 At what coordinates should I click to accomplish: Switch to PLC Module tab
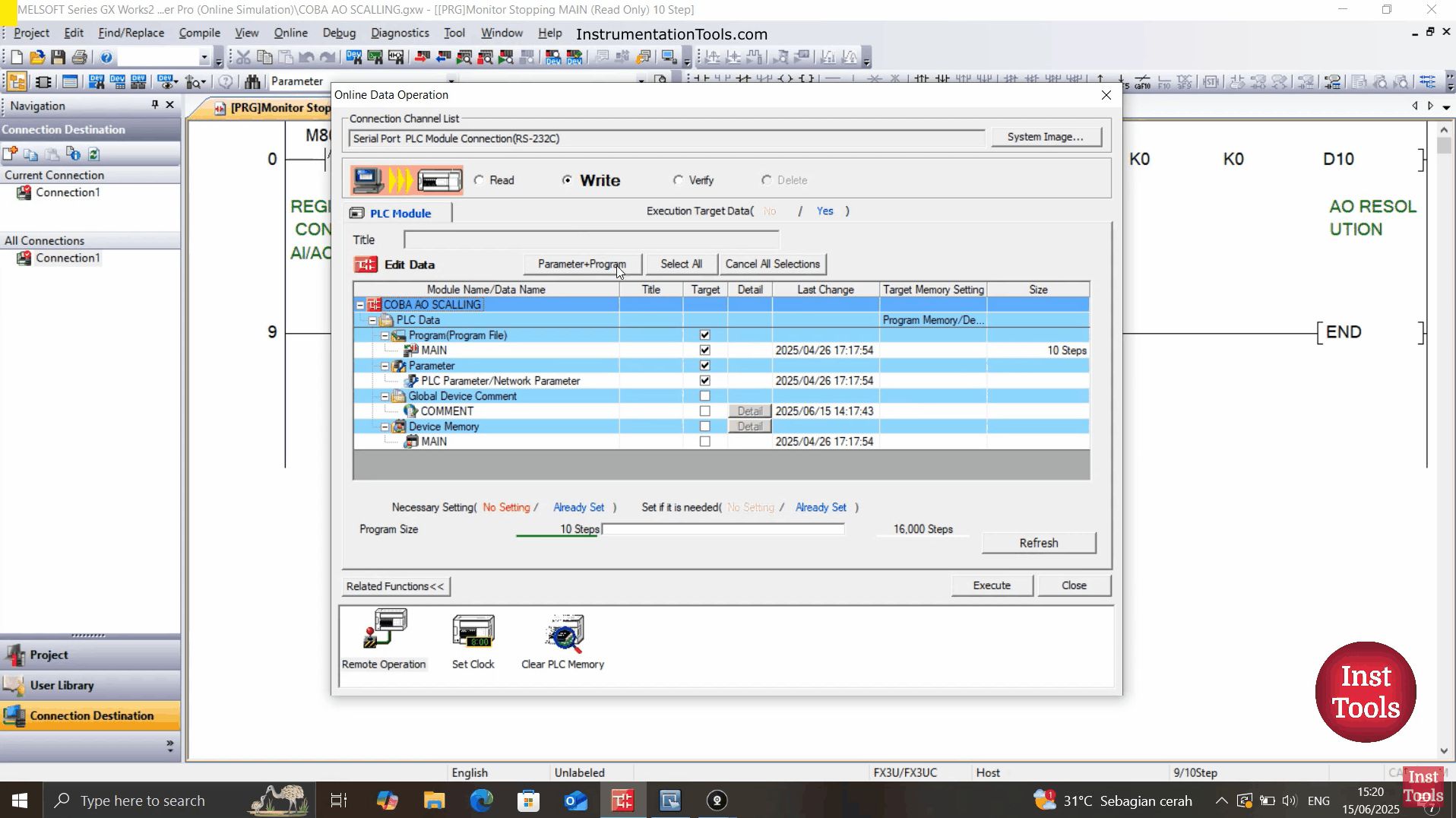pyautogui.click(x=398, y=213)
